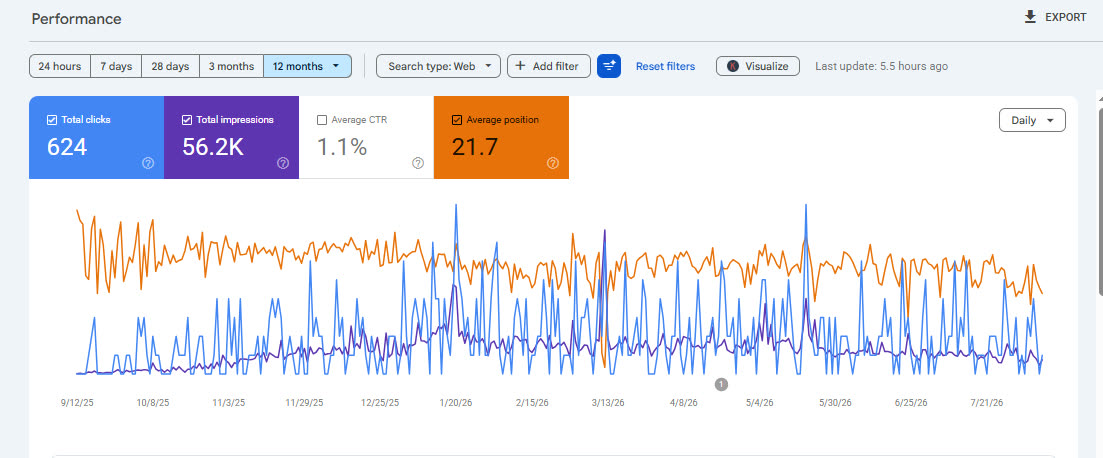Select the 28 days range tab
The width and height of the screenshot is (1103, 458).
(170, 66)
